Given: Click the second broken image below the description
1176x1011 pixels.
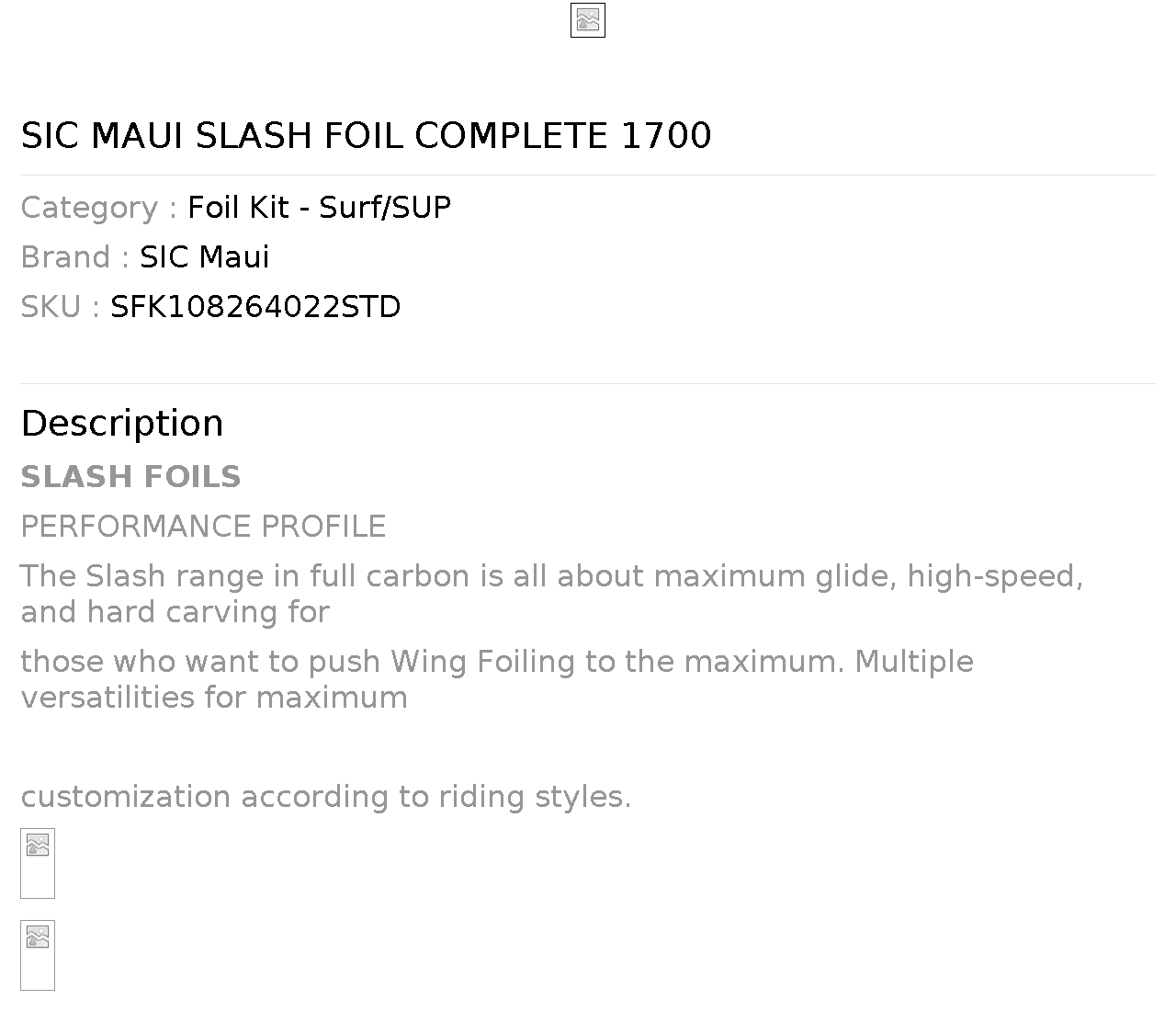Looking at the screenshot, I should pos(38,954).
